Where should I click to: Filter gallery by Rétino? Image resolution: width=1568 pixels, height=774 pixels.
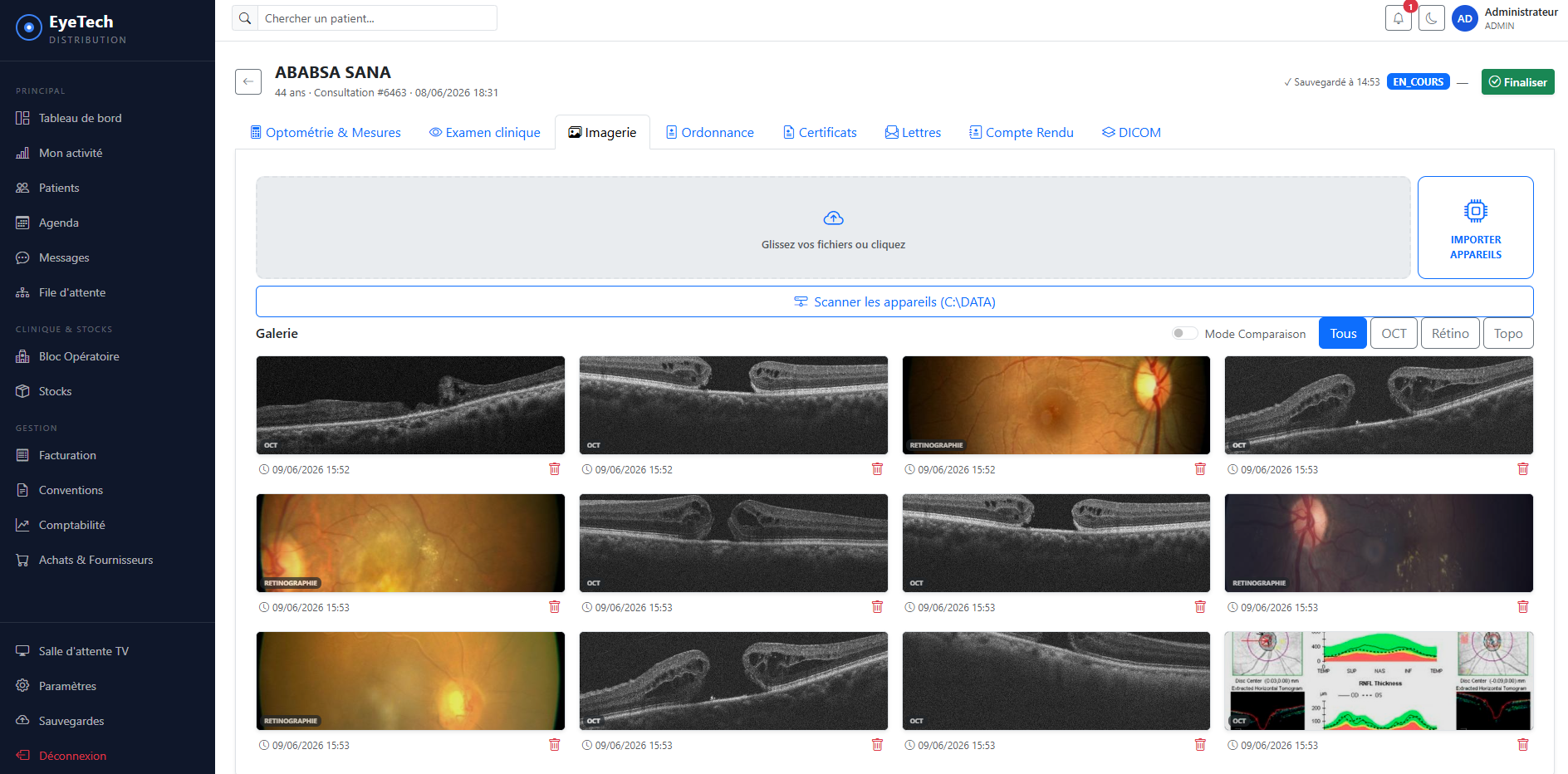click(x=1450, y=333)
